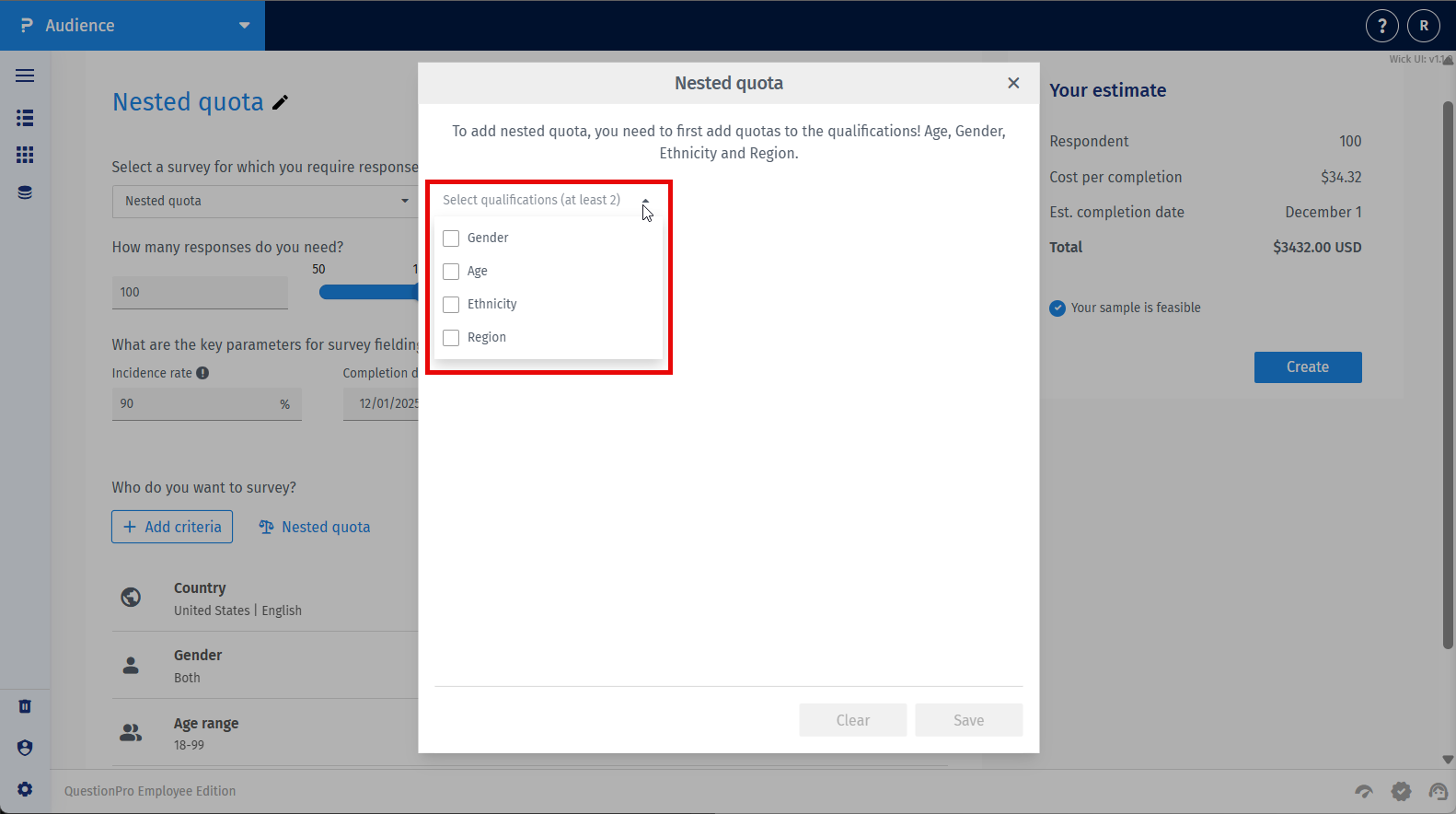Screen dimensions: 1456x814
Task: Click the Gender person icon
Action: point(131,665)
